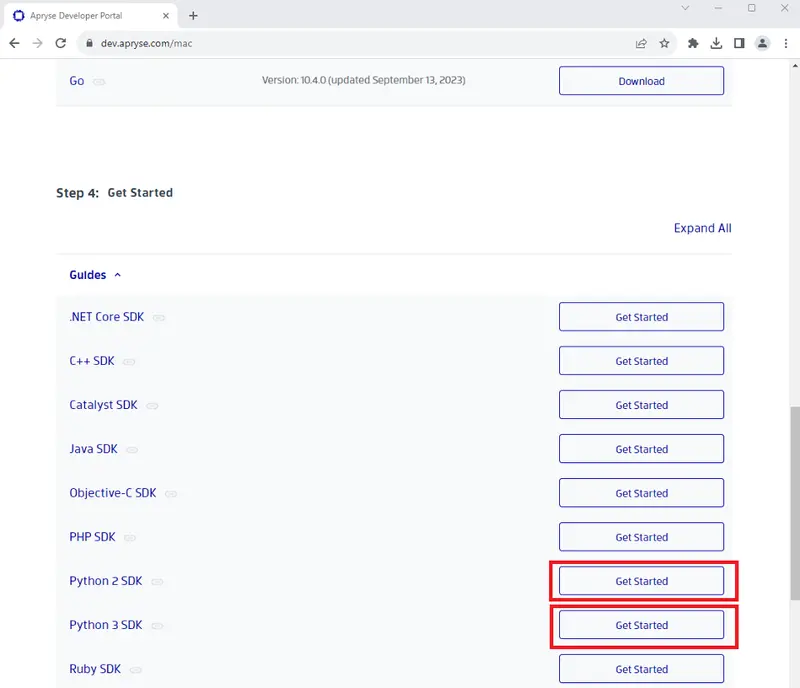Open a new tab with plus icon
800x688 pixels.
coord(193,16)
